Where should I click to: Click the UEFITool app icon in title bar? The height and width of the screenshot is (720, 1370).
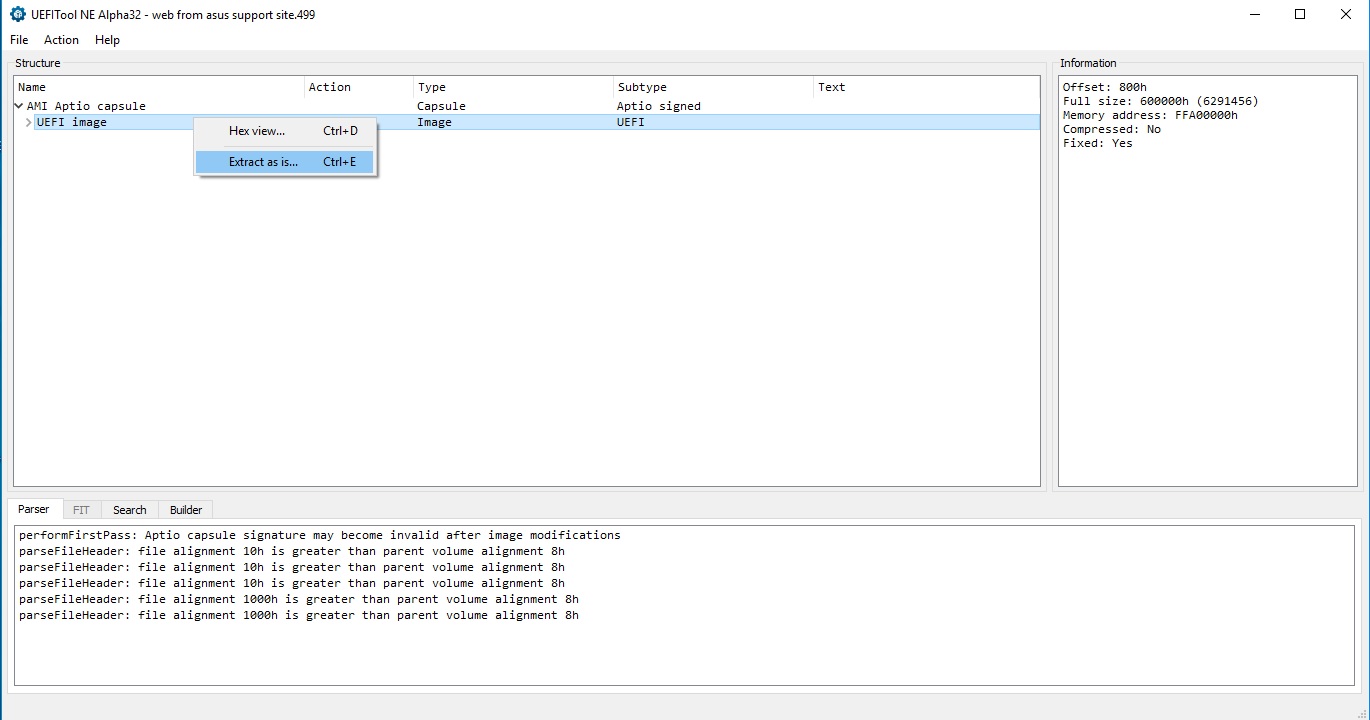coord(17,15)
